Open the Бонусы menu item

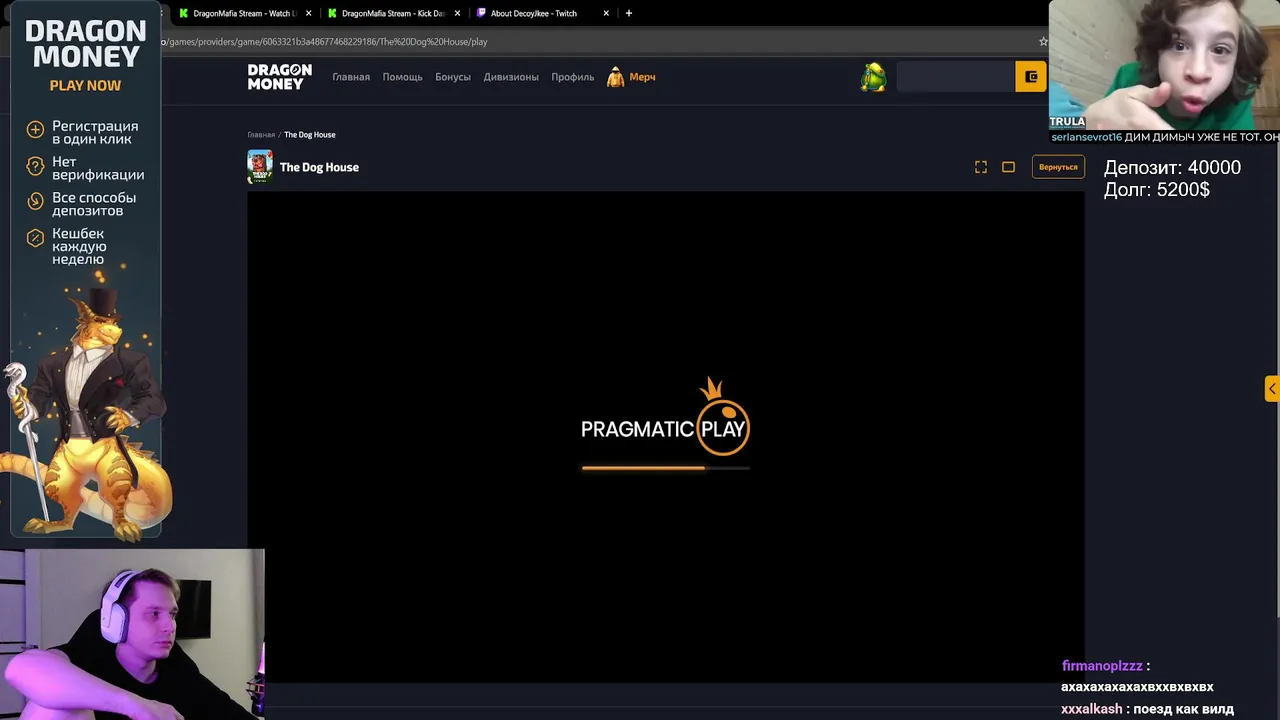[x=452, y=77]
